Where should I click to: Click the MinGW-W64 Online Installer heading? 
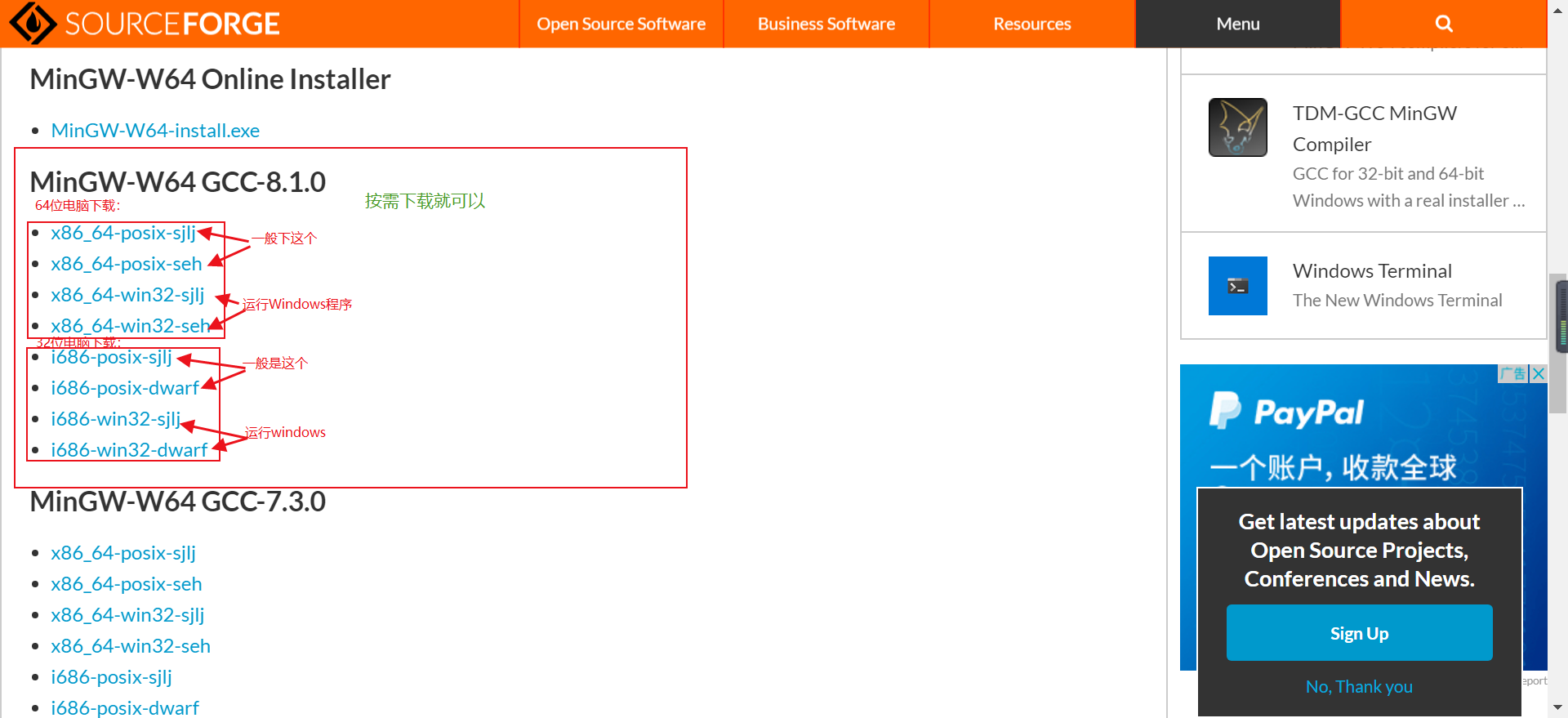(x=210, y=79)
